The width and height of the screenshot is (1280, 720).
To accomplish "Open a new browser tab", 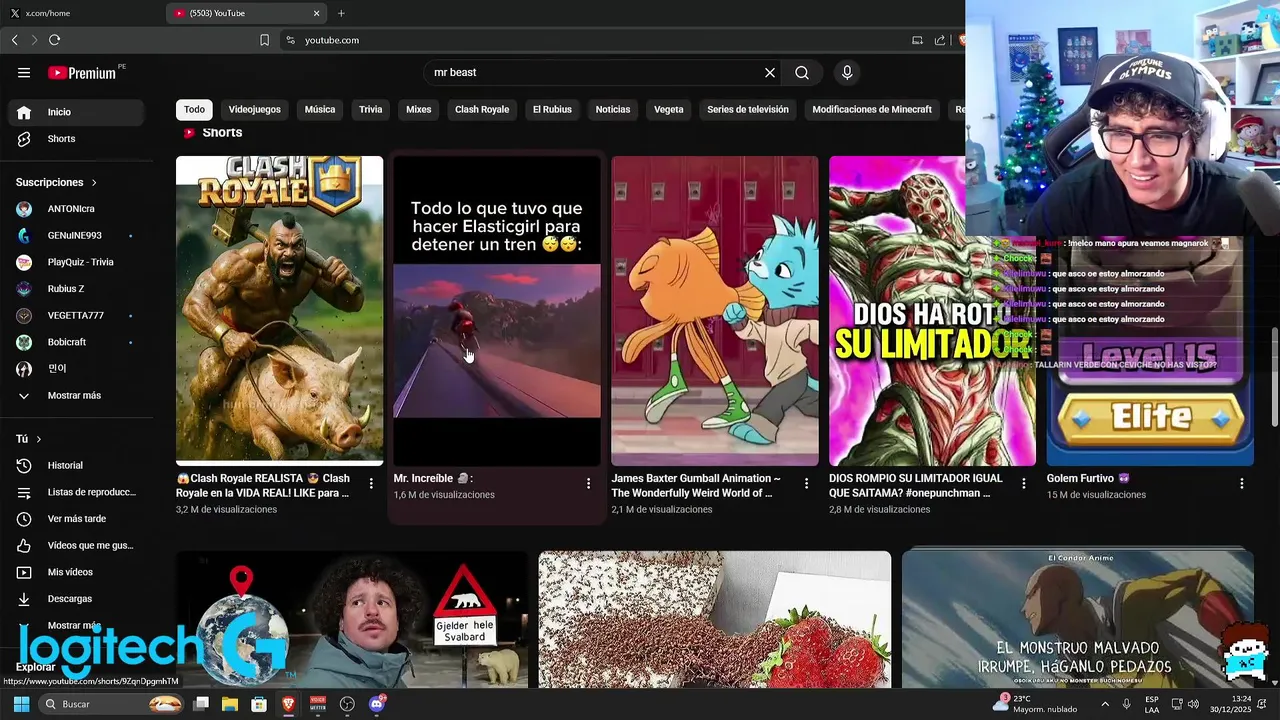I will [341, 13].
